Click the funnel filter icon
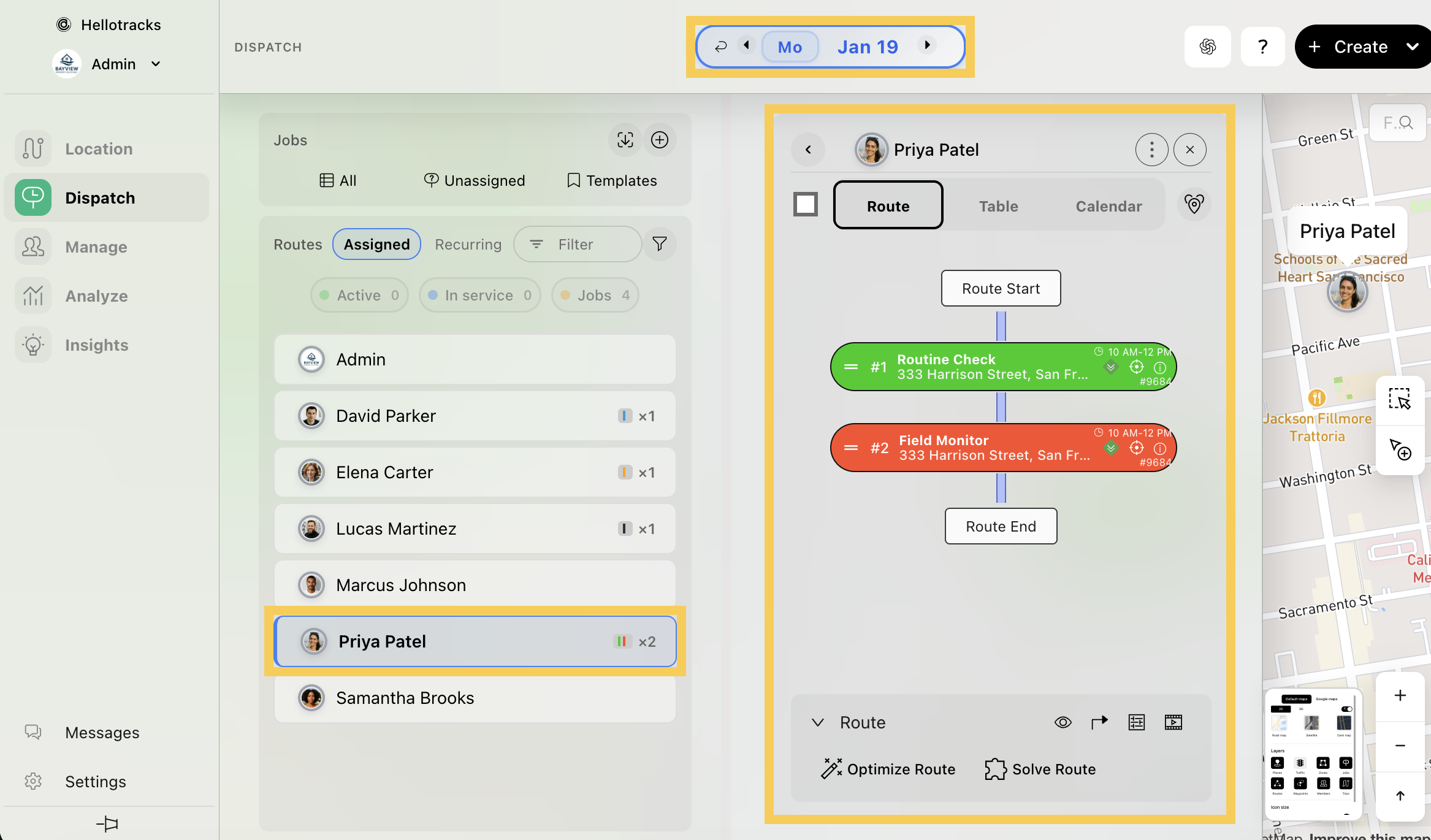1431x840 pixels. (x=660, y=245)
